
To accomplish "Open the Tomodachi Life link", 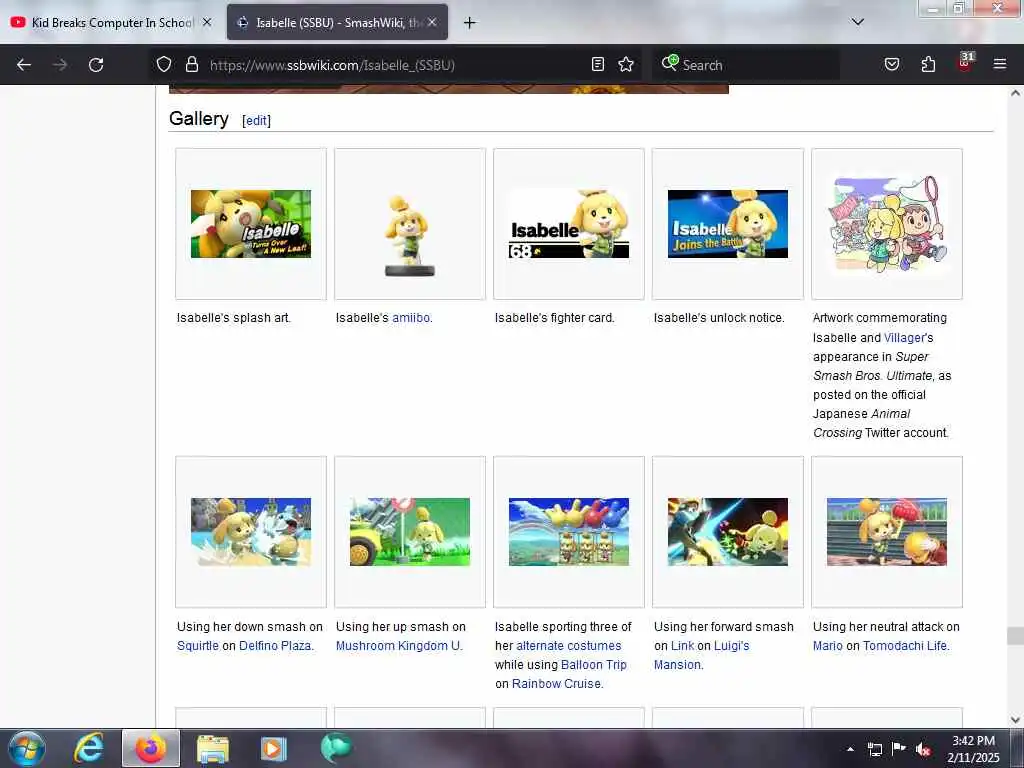I will click(x=904, y=646).
